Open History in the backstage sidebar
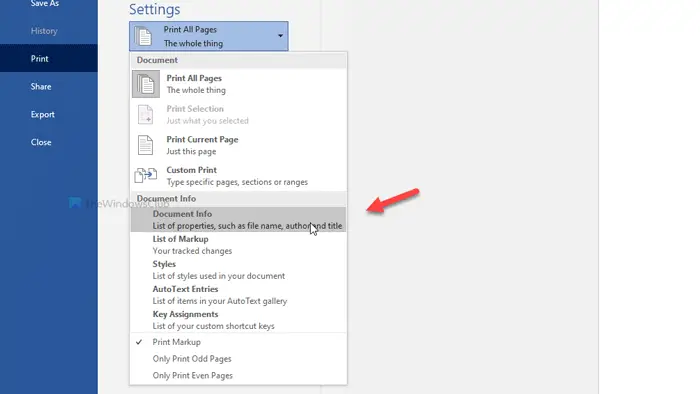 click(x=49, y=31)
